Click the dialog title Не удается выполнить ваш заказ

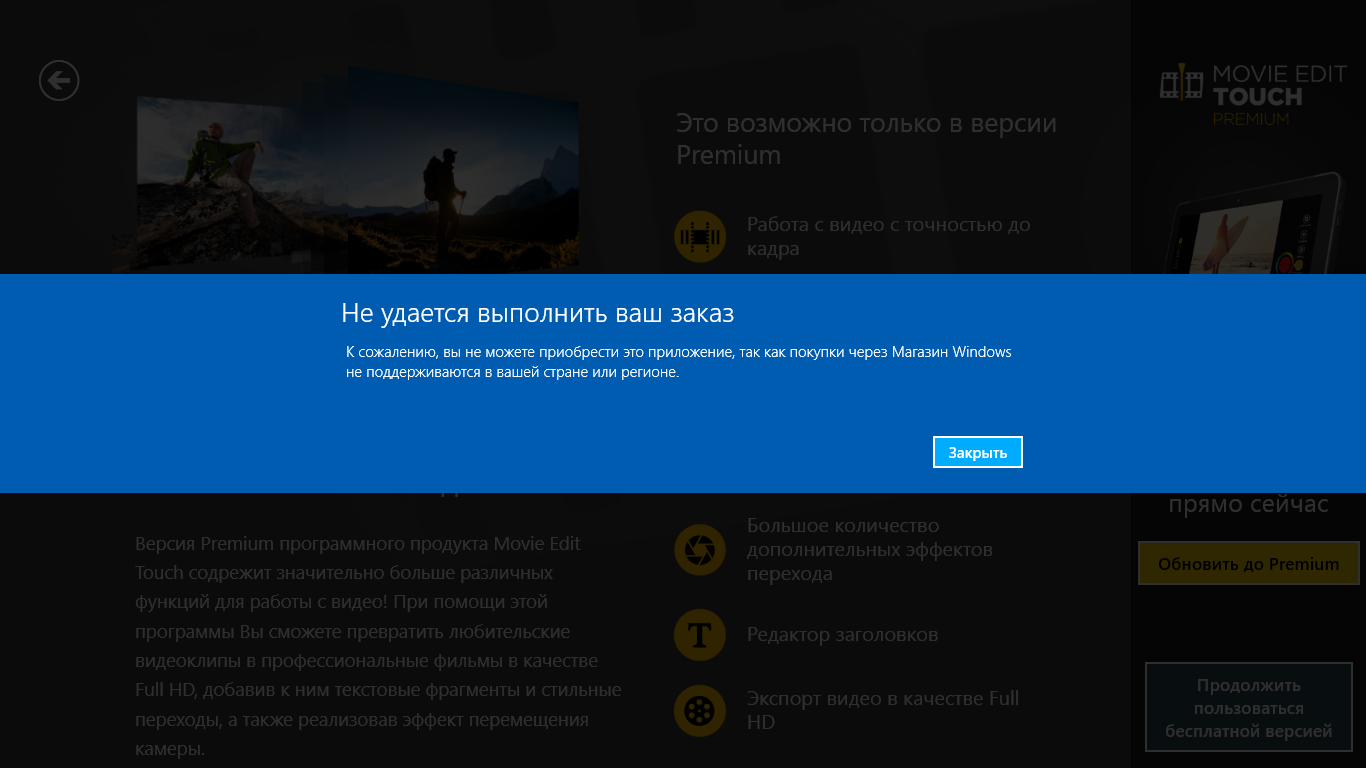[538, 313]
